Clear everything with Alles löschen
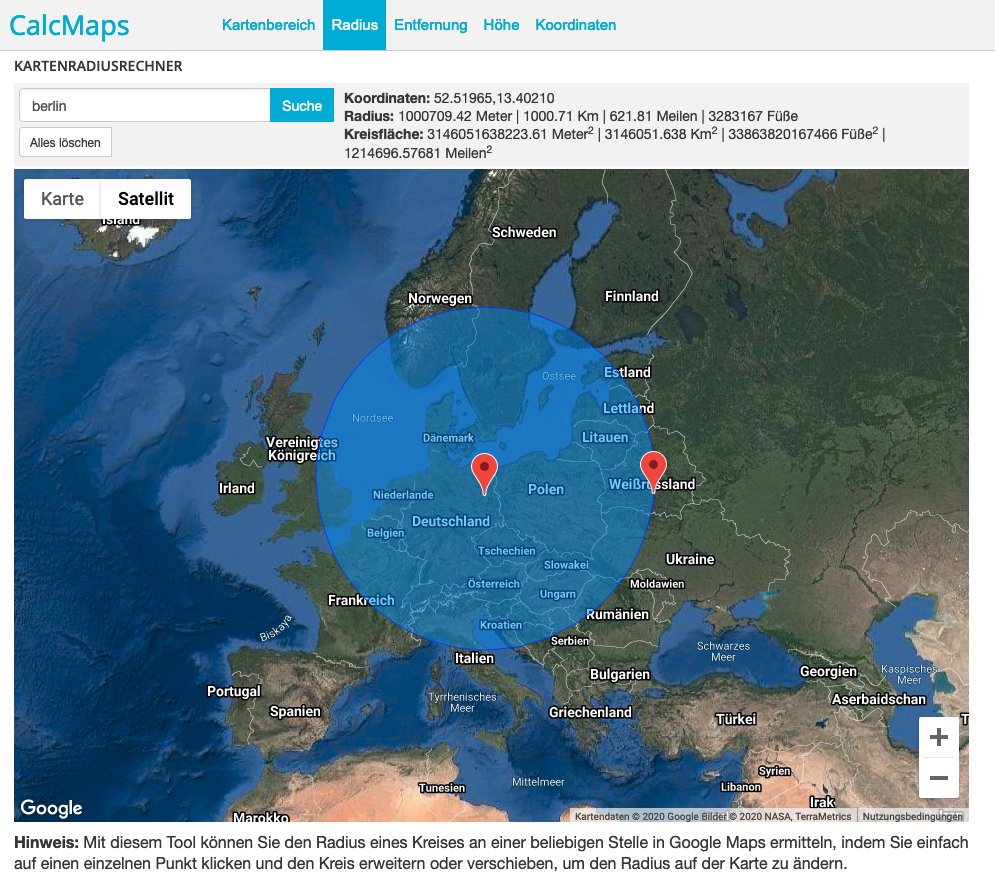 [64, 142]
